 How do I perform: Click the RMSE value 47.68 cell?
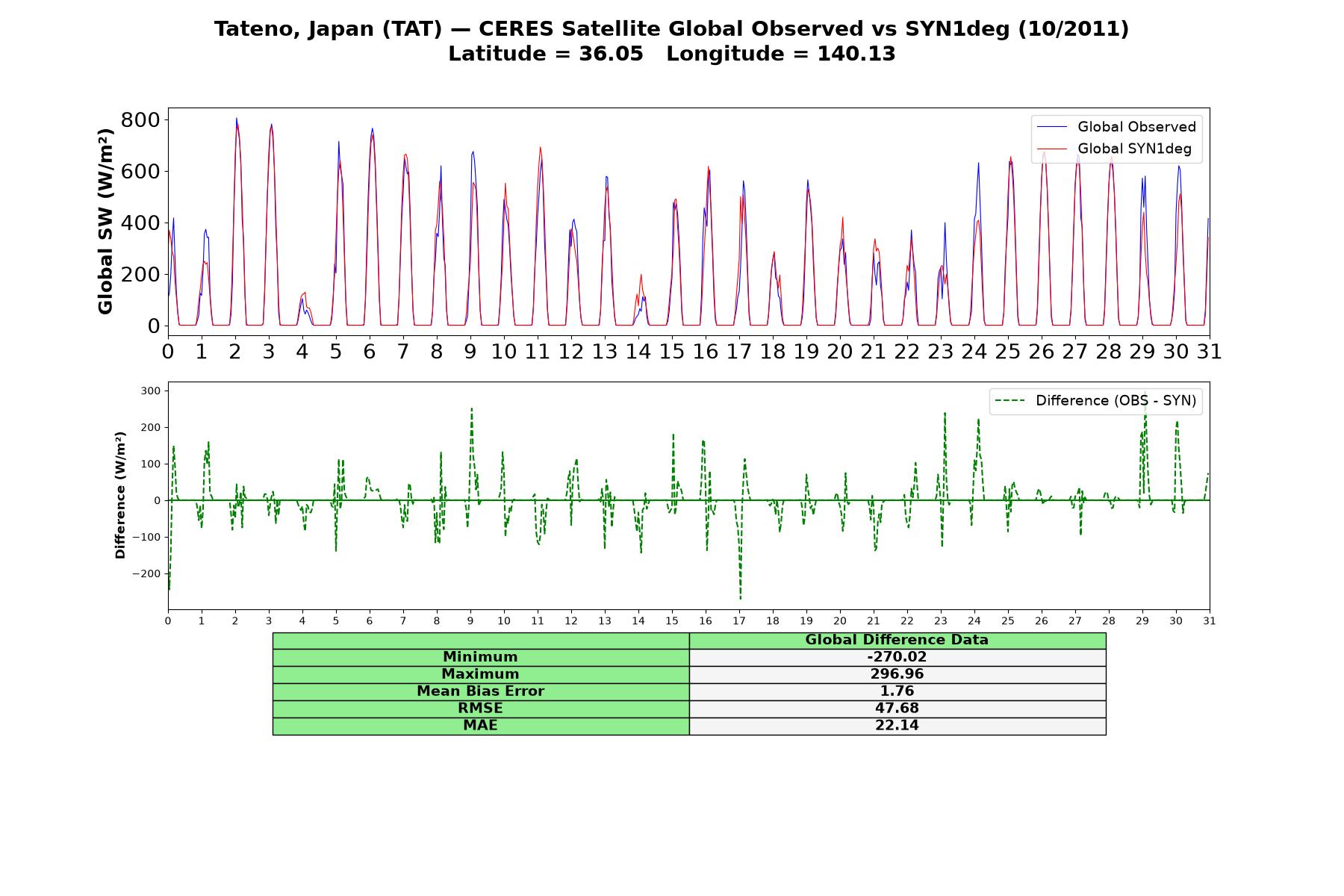pyautogui.click(x=897, y=709)
